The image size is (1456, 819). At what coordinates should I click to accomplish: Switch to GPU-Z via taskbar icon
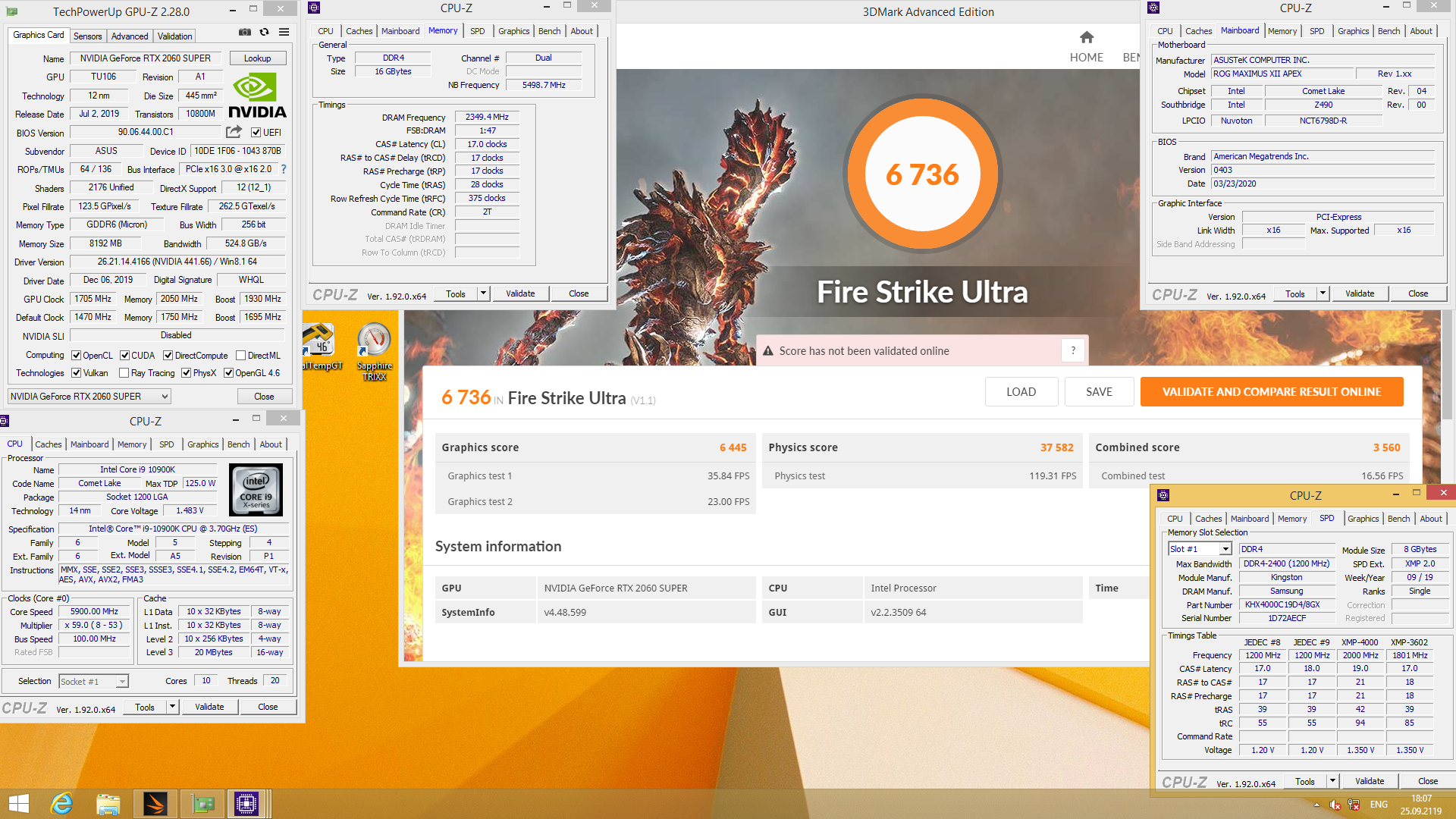tap(202, 804)
